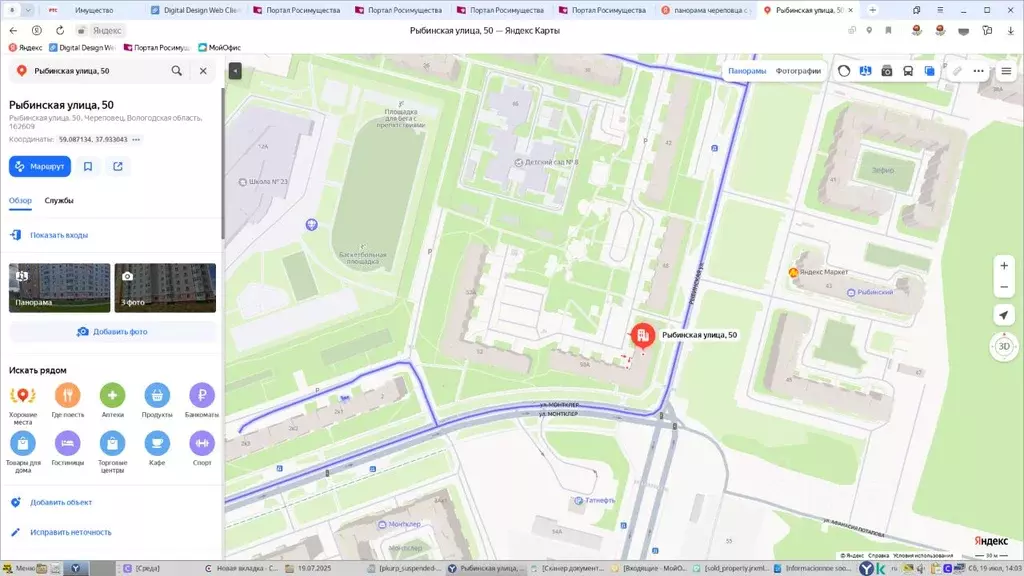Open the МойОфис bookmark
Image resolution: width=1024 pixels, height=576 pixels.
tap(219, 48)
